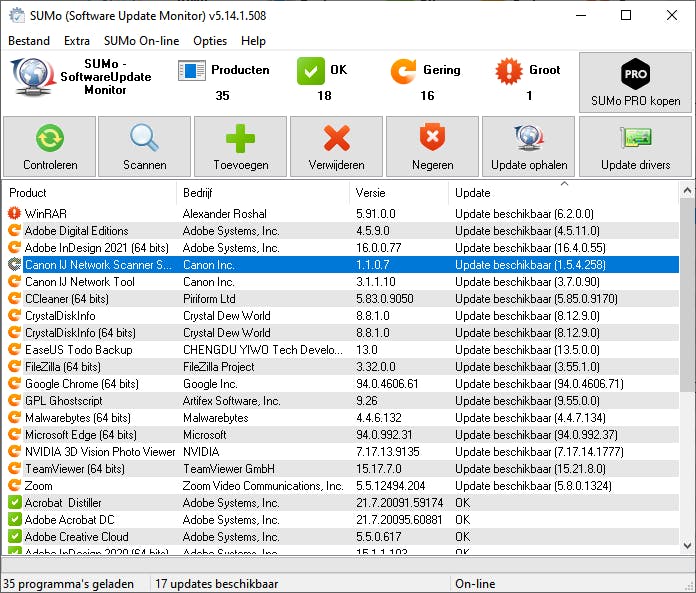
Task: Click the Update drivers card icon
Action: 636,137
